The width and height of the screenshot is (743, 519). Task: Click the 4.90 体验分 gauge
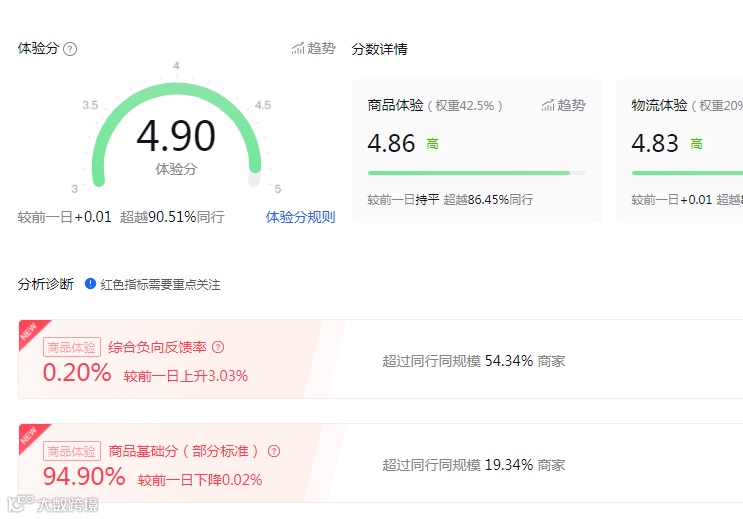click(176, 135)
